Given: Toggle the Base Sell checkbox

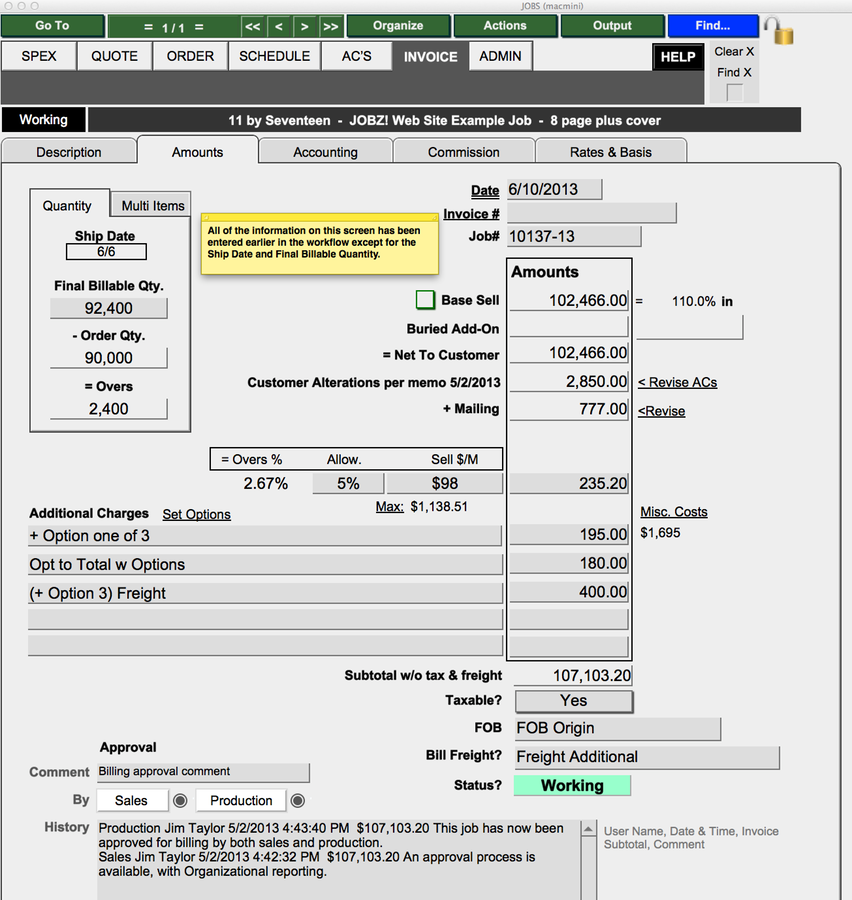Looking at the screenshot, I should tap(426, 300).
